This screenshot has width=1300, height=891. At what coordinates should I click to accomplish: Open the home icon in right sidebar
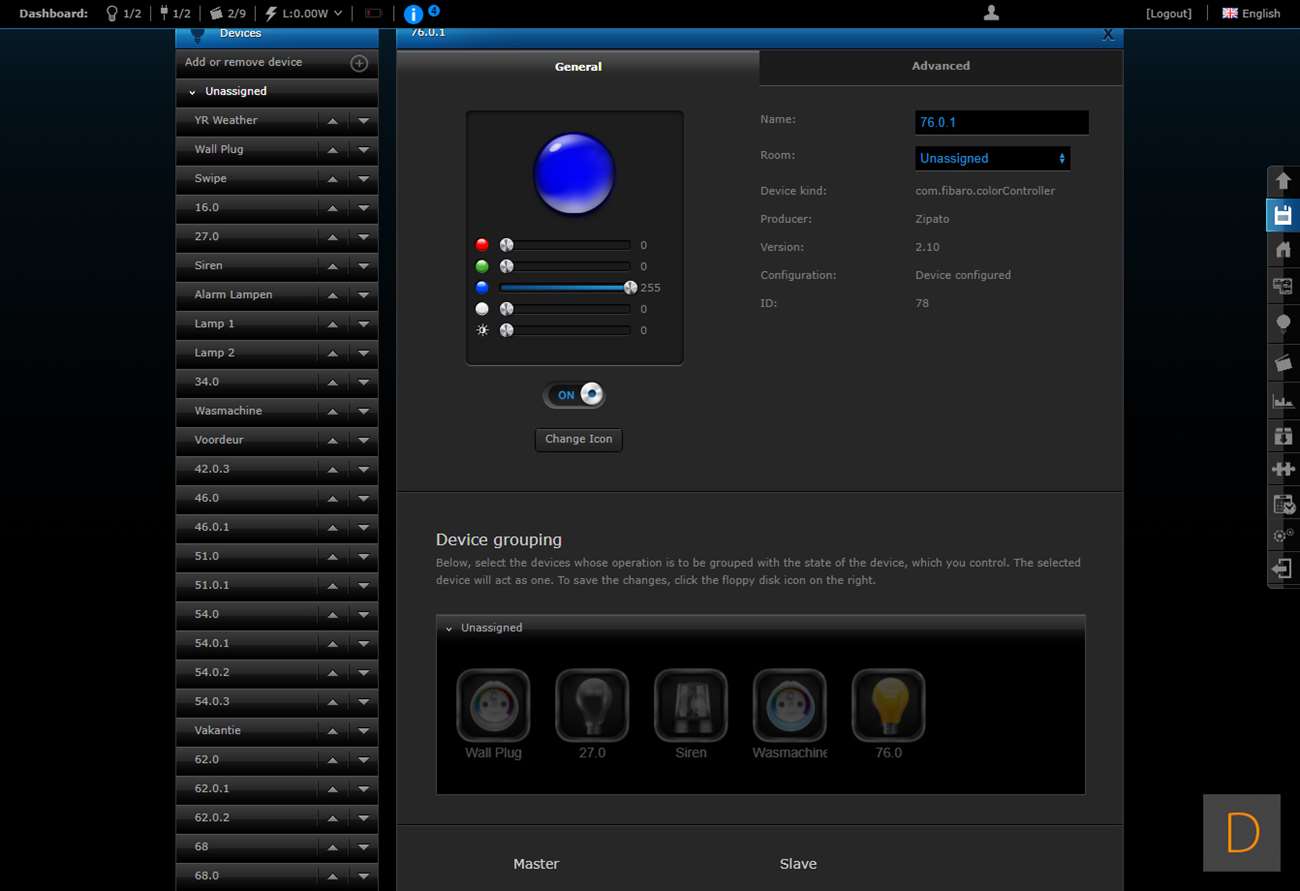[1283, 250]
